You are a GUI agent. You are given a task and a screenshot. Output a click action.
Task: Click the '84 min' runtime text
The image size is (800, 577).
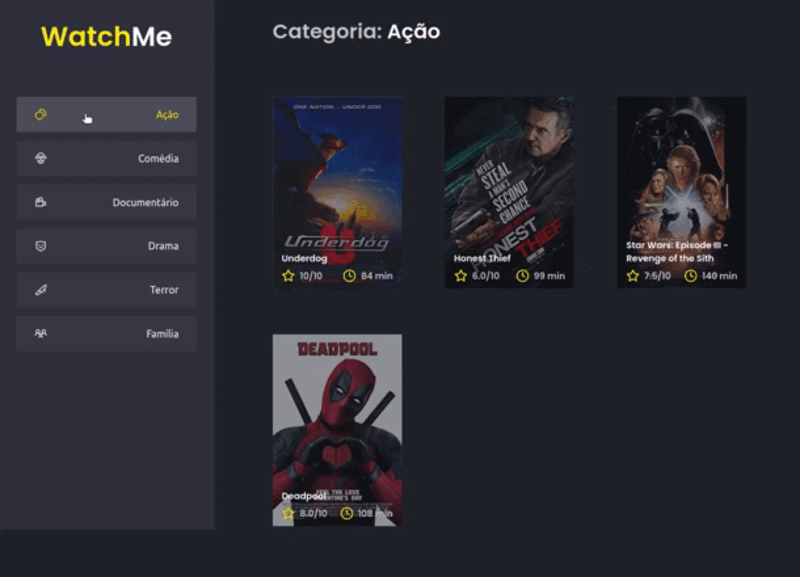[x=377, y=276]
